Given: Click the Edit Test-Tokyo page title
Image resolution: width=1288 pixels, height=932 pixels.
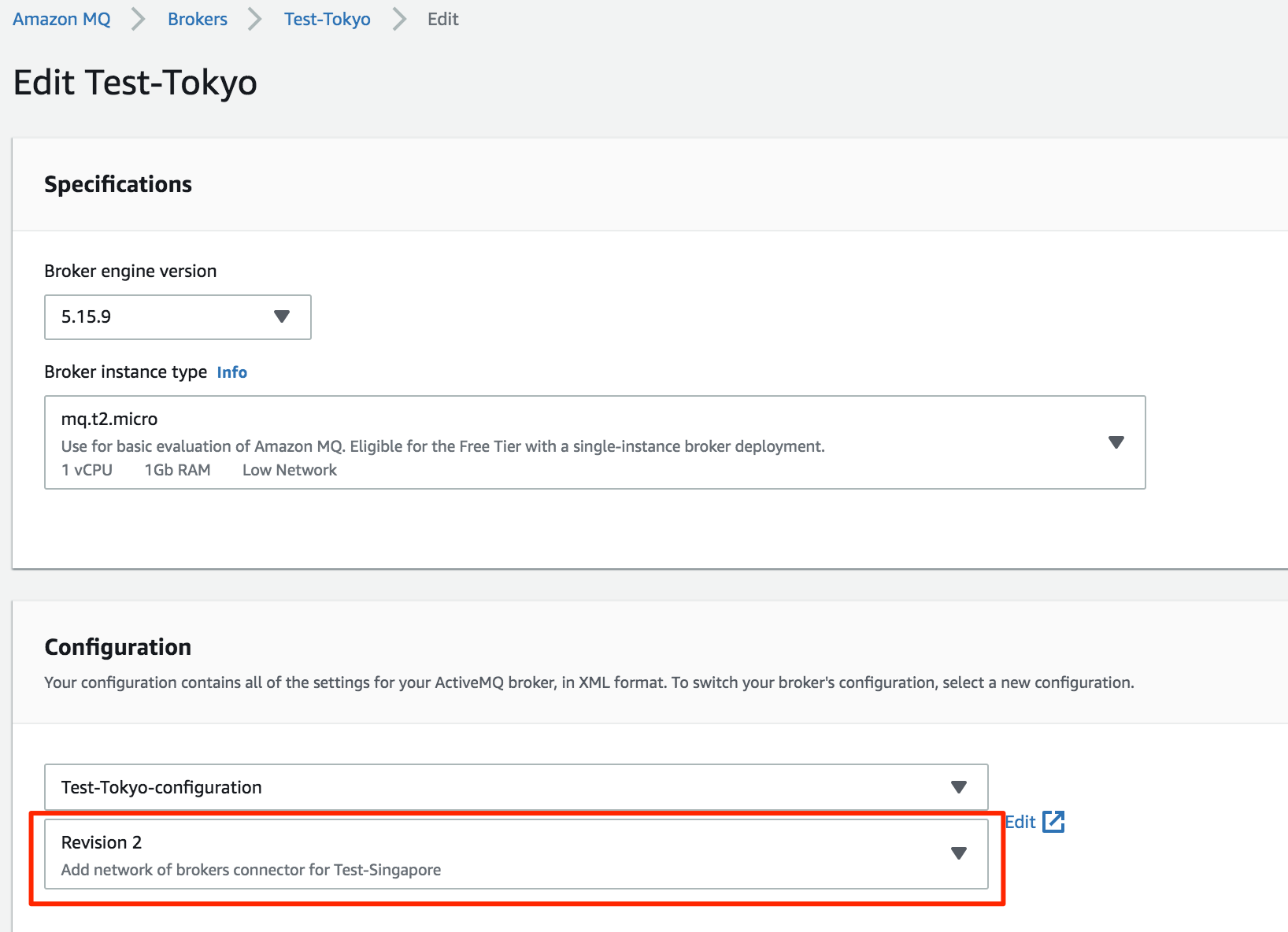Looking at the screenshot, I should pyautogui.click(x=135, y=83).
